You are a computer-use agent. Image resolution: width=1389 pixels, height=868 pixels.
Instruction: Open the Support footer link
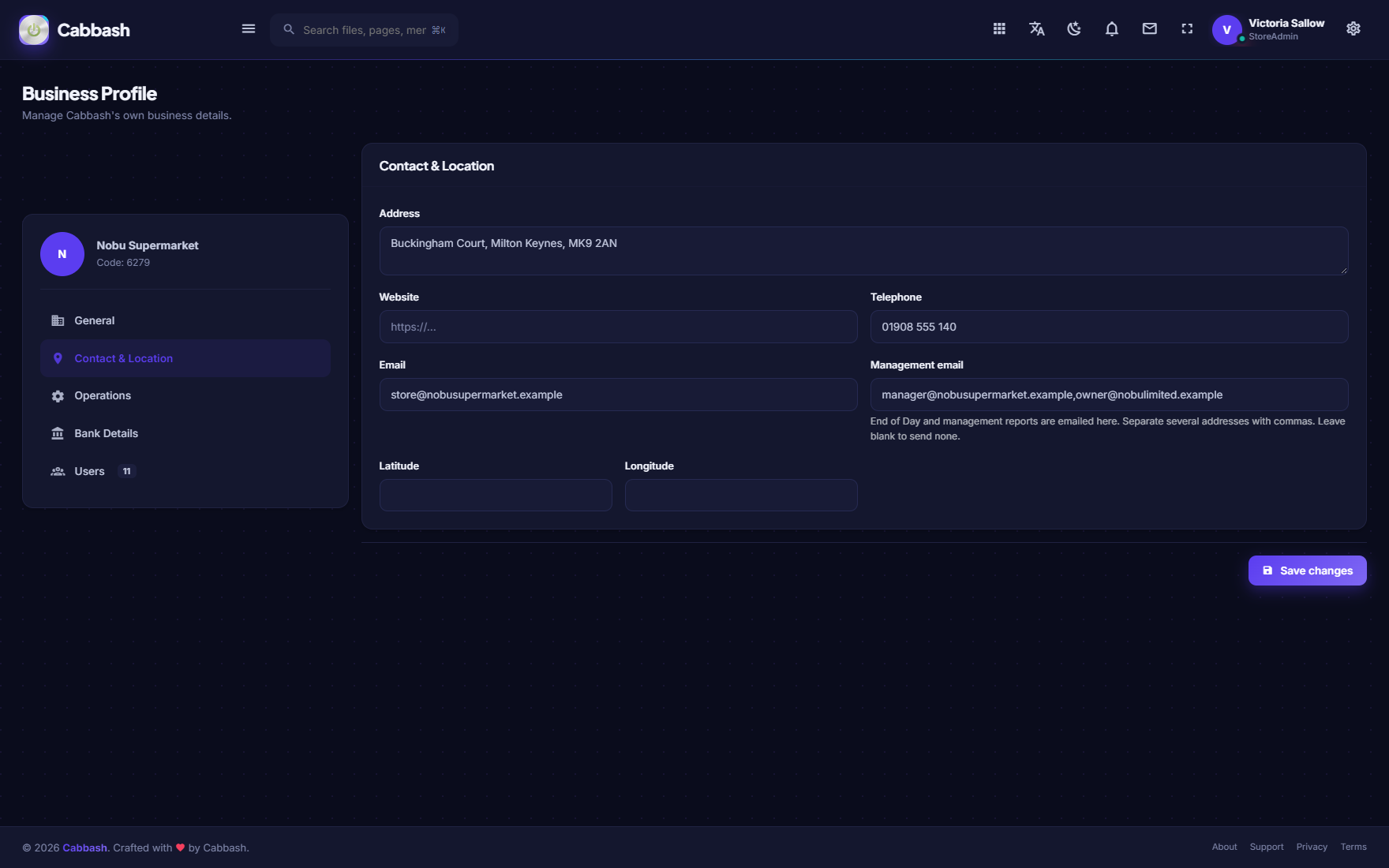(1266, 847)
